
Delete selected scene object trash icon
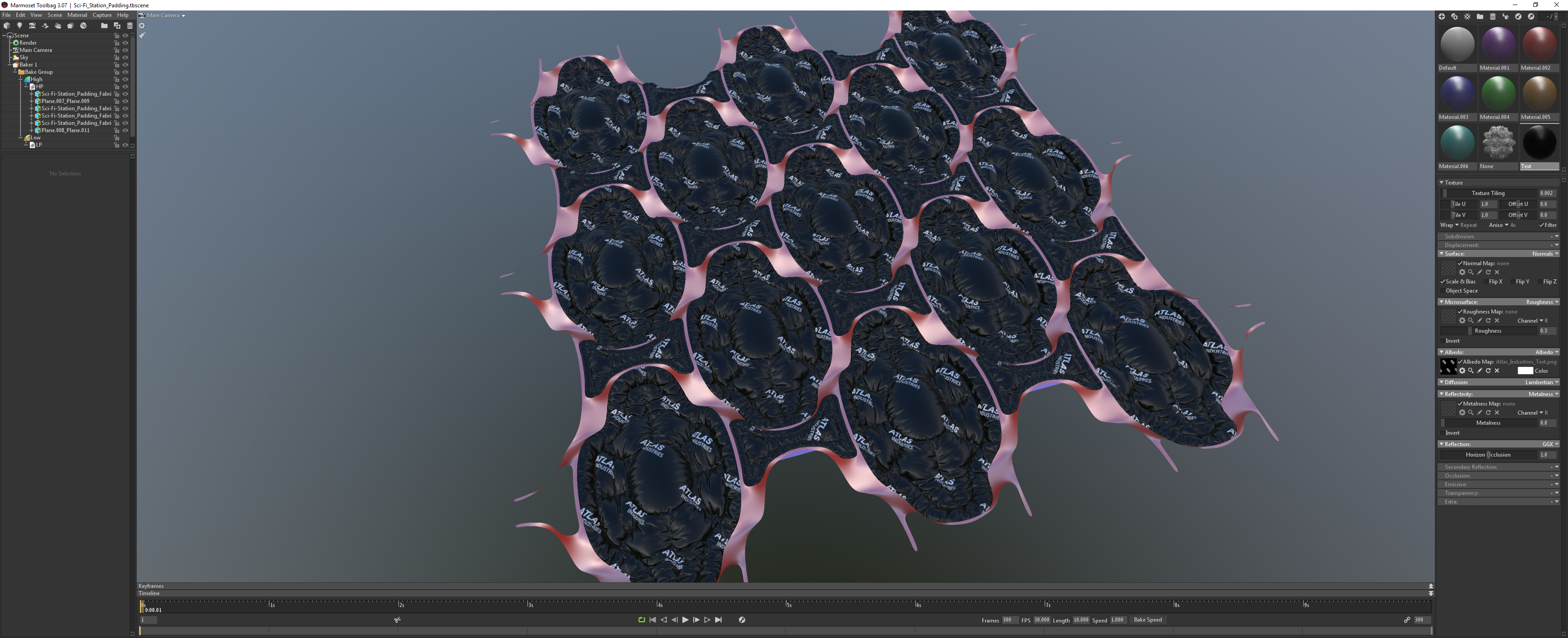point(129,26)
